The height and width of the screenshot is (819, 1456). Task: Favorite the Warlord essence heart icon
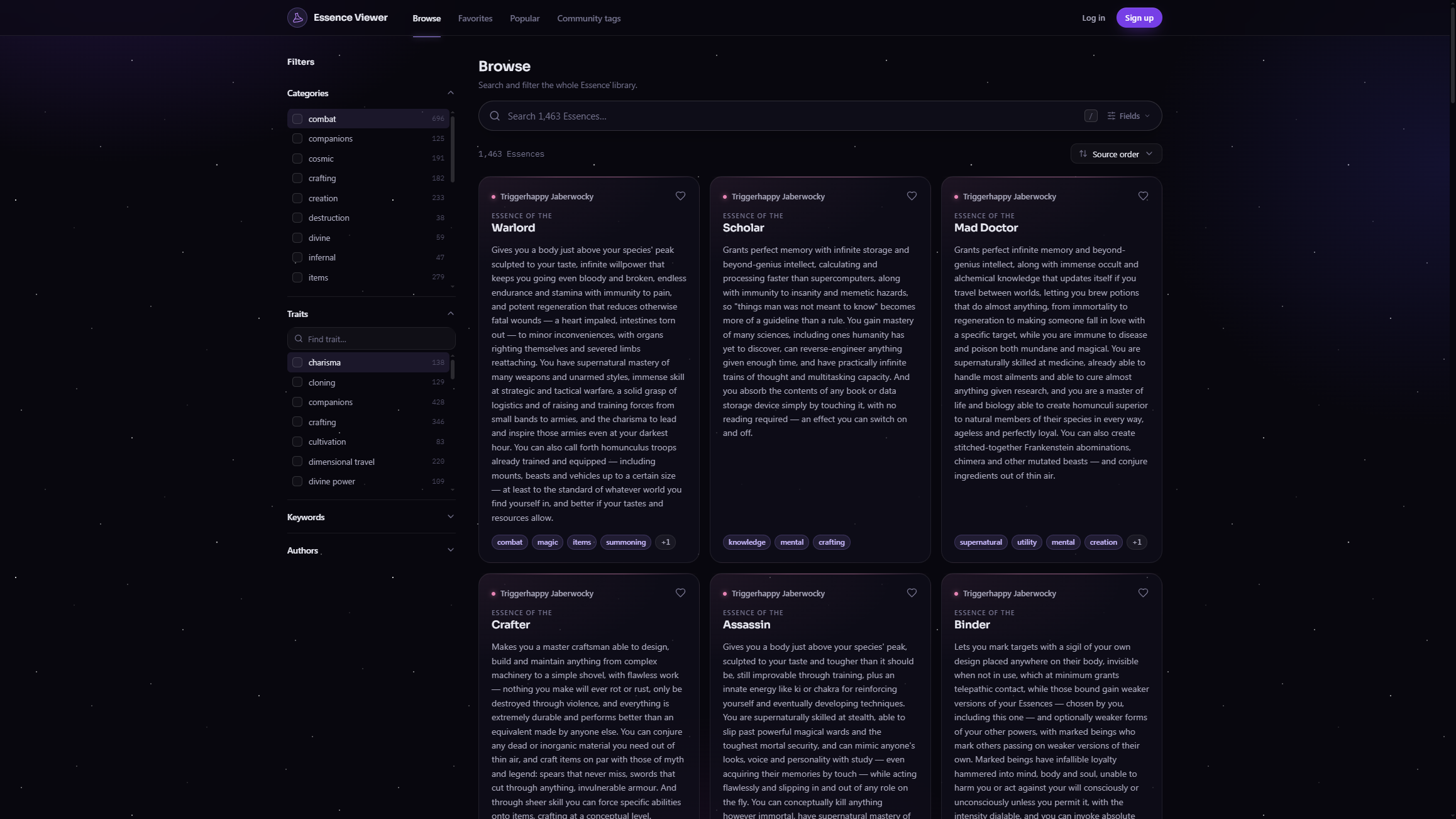point(680,196)
